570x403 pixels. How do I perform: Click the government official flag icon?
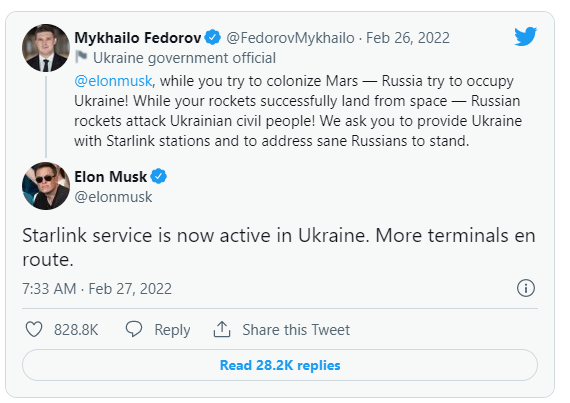point(81,57)
